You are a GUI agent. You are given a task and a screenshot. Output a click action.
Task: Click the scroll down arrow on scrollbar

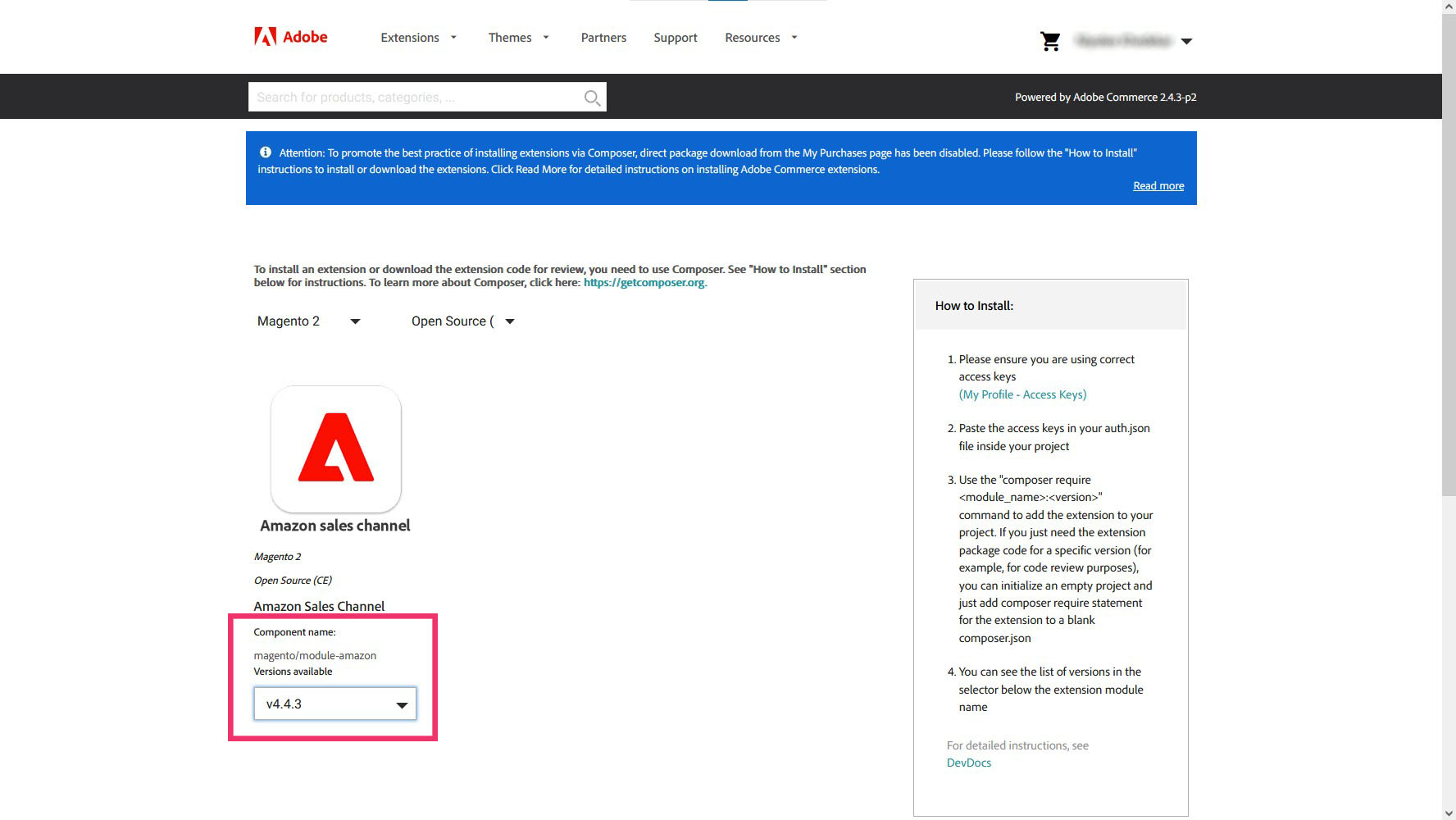coord(1449,813)
